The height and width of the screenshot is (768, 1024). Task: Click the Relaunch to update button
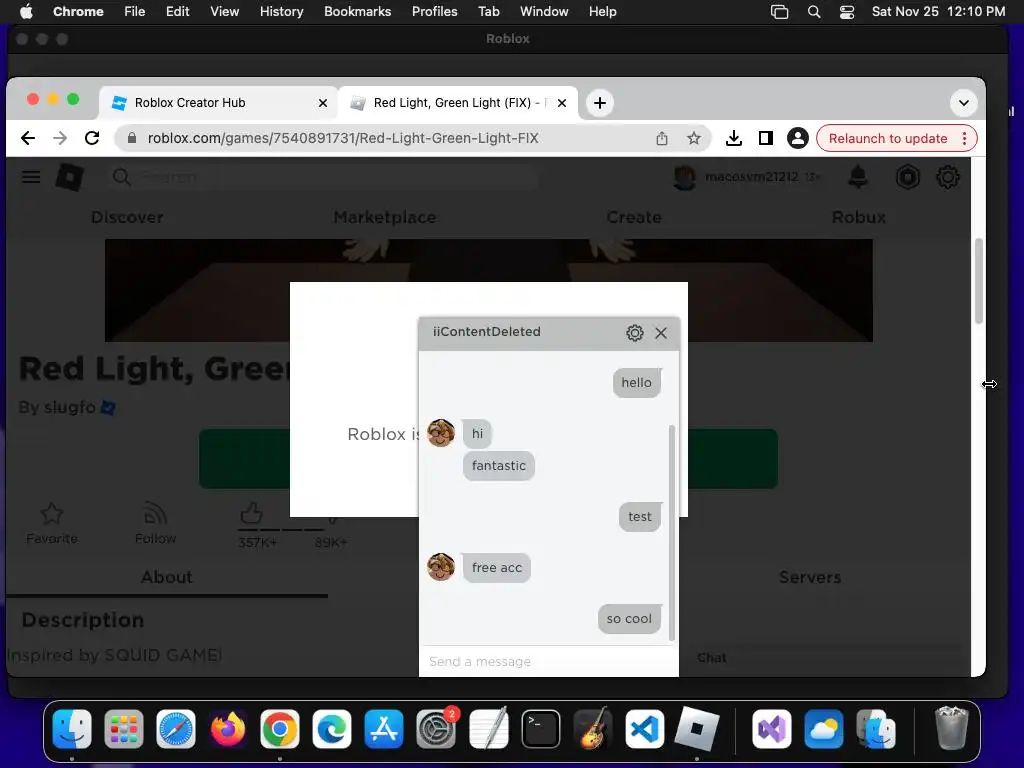888,138
